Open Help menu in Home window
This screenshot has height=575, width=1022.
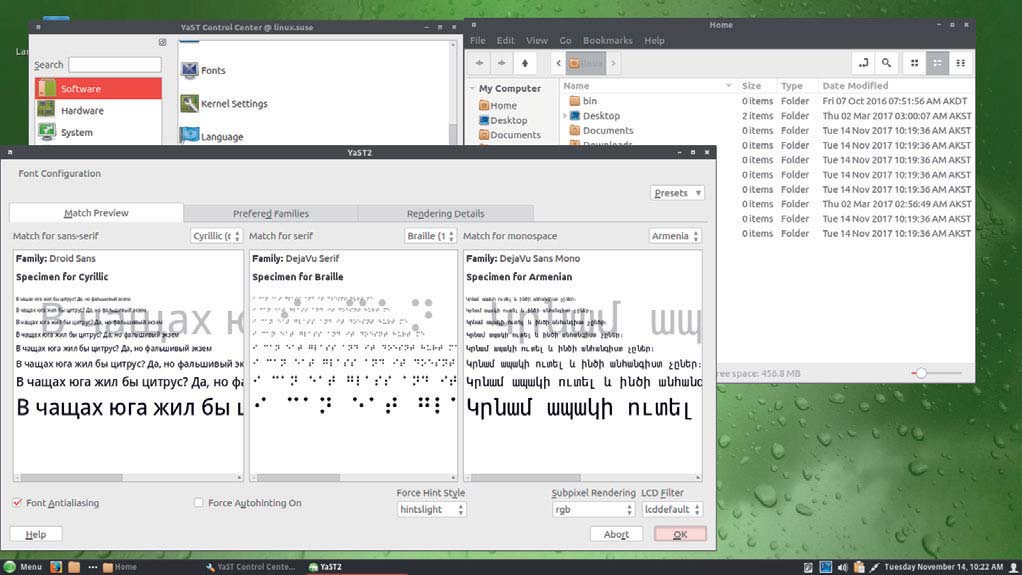click(654, 40)
